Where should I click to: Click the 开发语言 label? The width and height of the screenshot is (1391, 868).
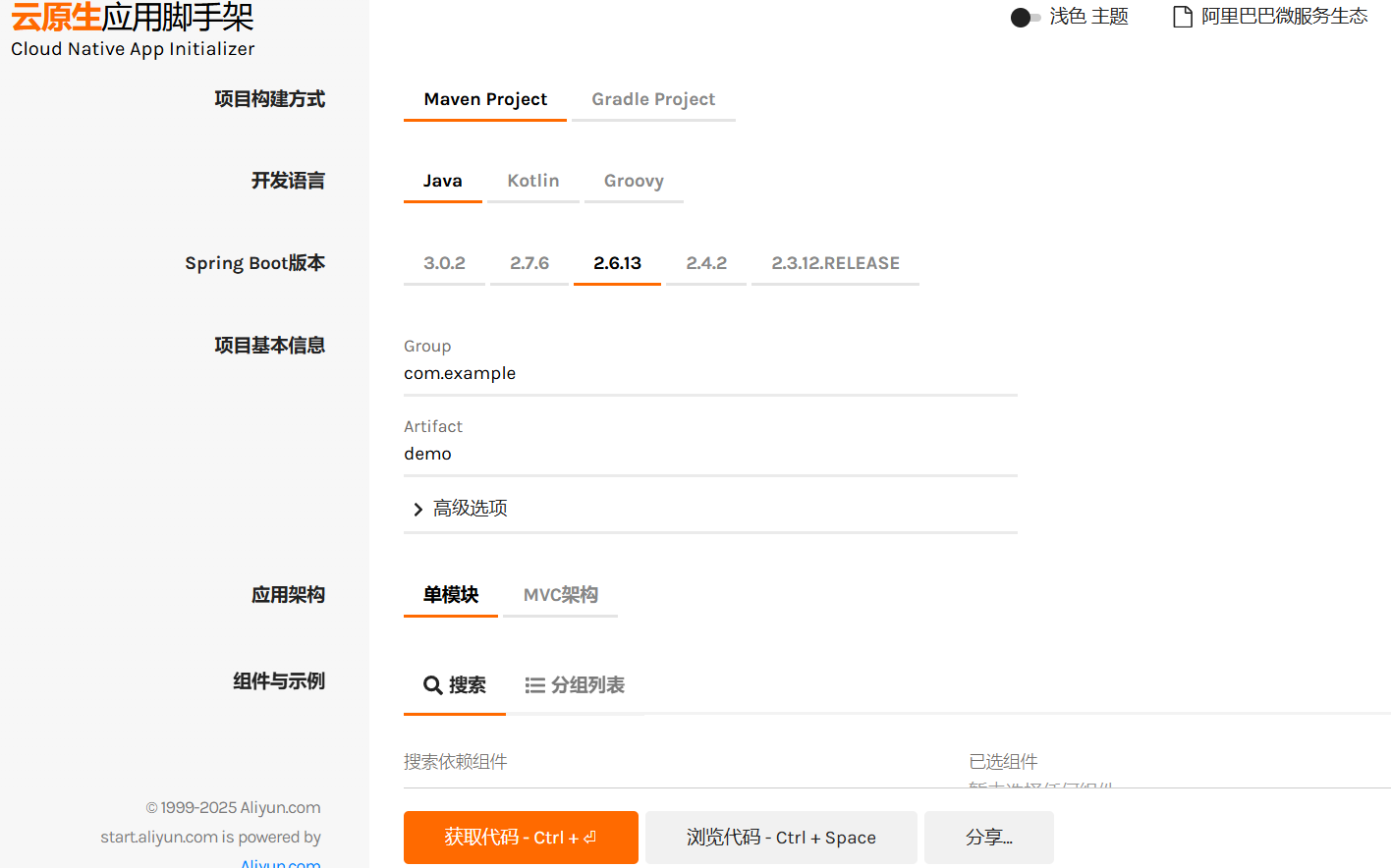click(x=288, y=181)
